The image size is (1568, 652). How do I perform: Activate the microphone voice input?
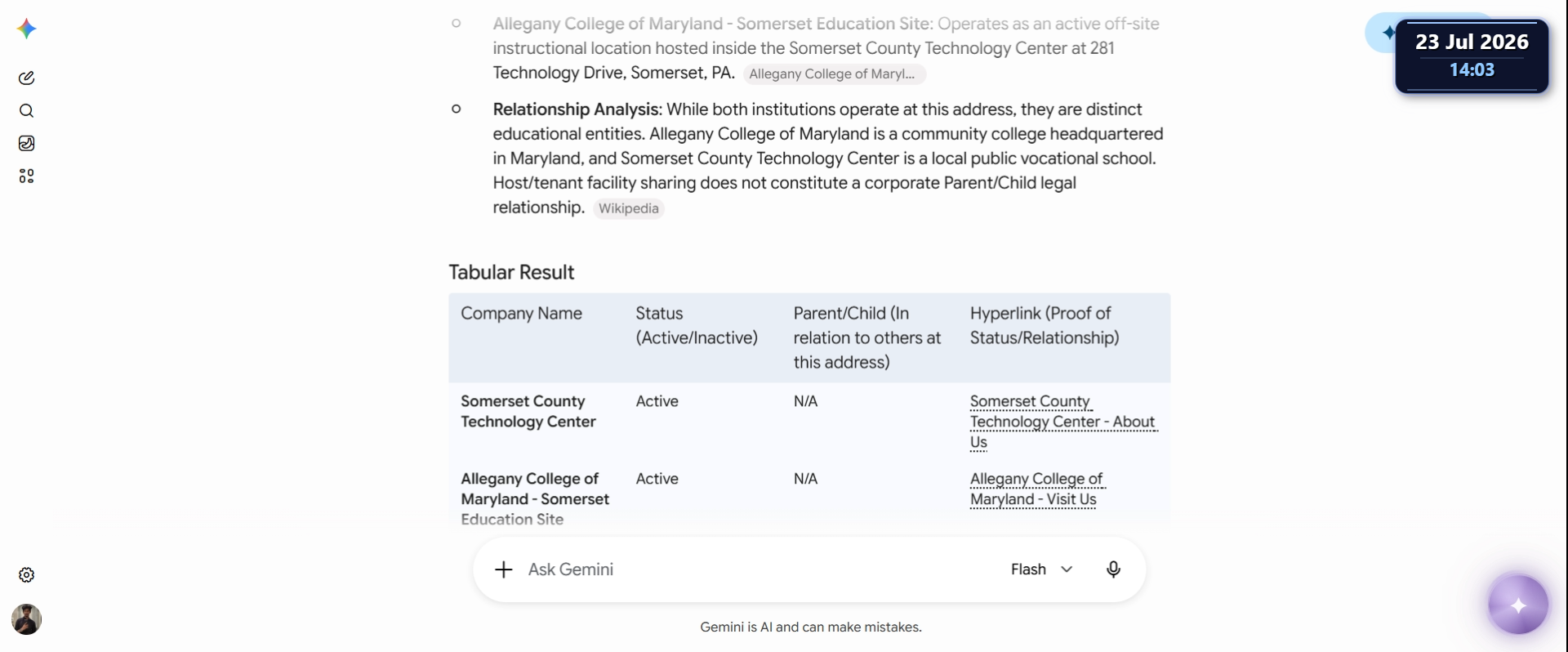(x=1113, y=569)
